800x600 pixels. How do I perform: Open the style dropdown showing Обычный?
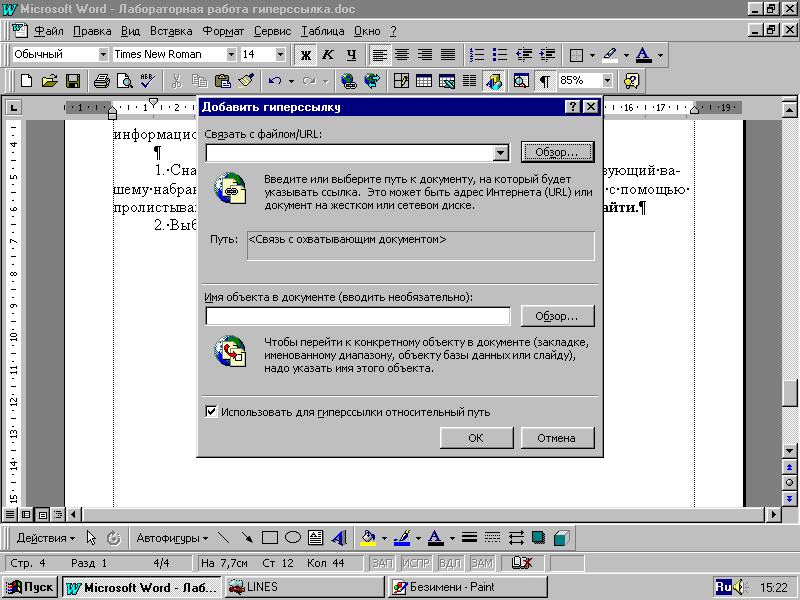click(103, 54)
